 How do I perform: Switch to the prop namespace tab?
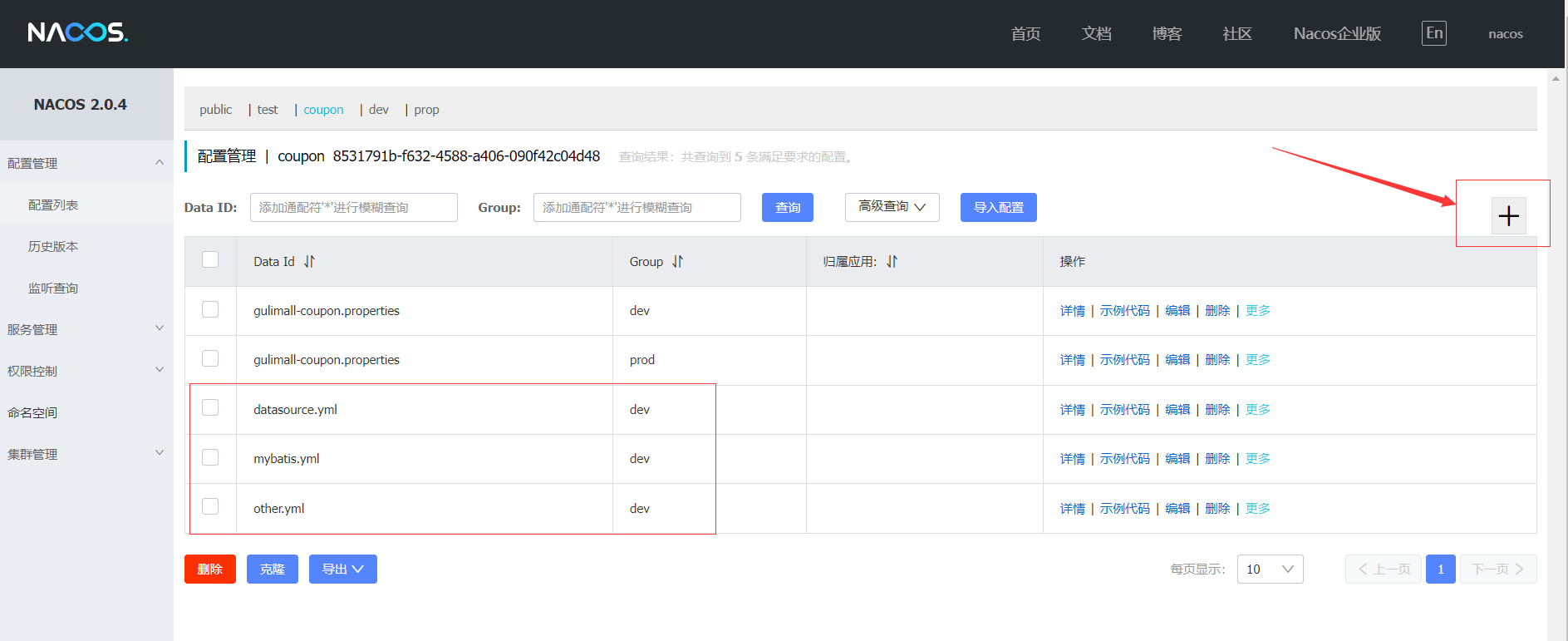[426, 109]
